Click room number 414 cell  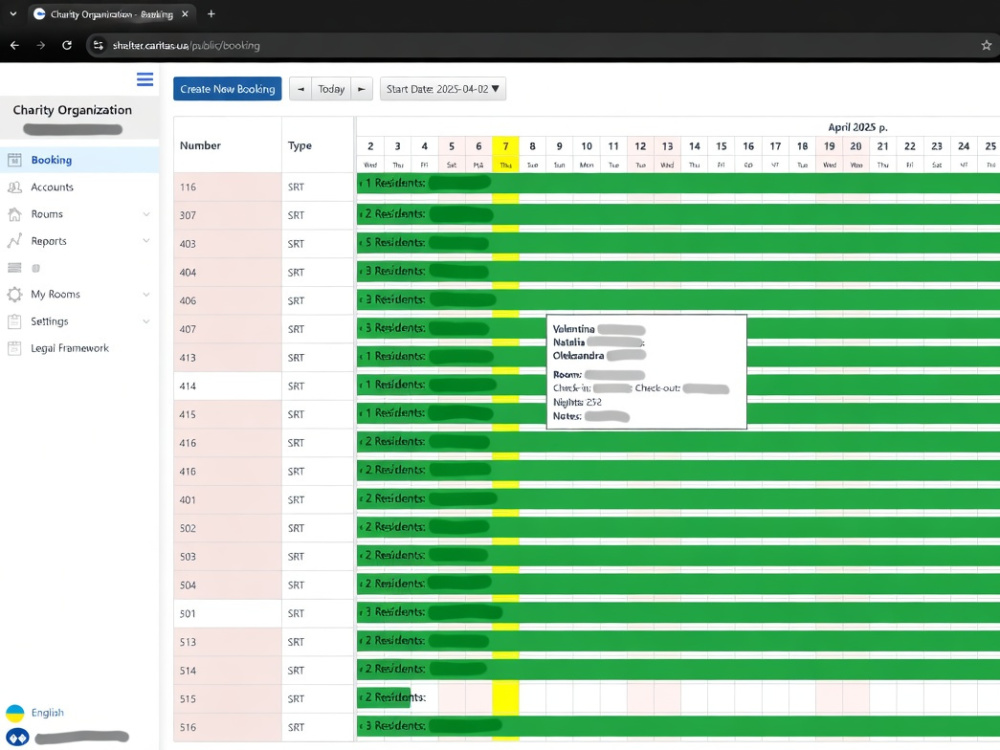tap(227, 386)
